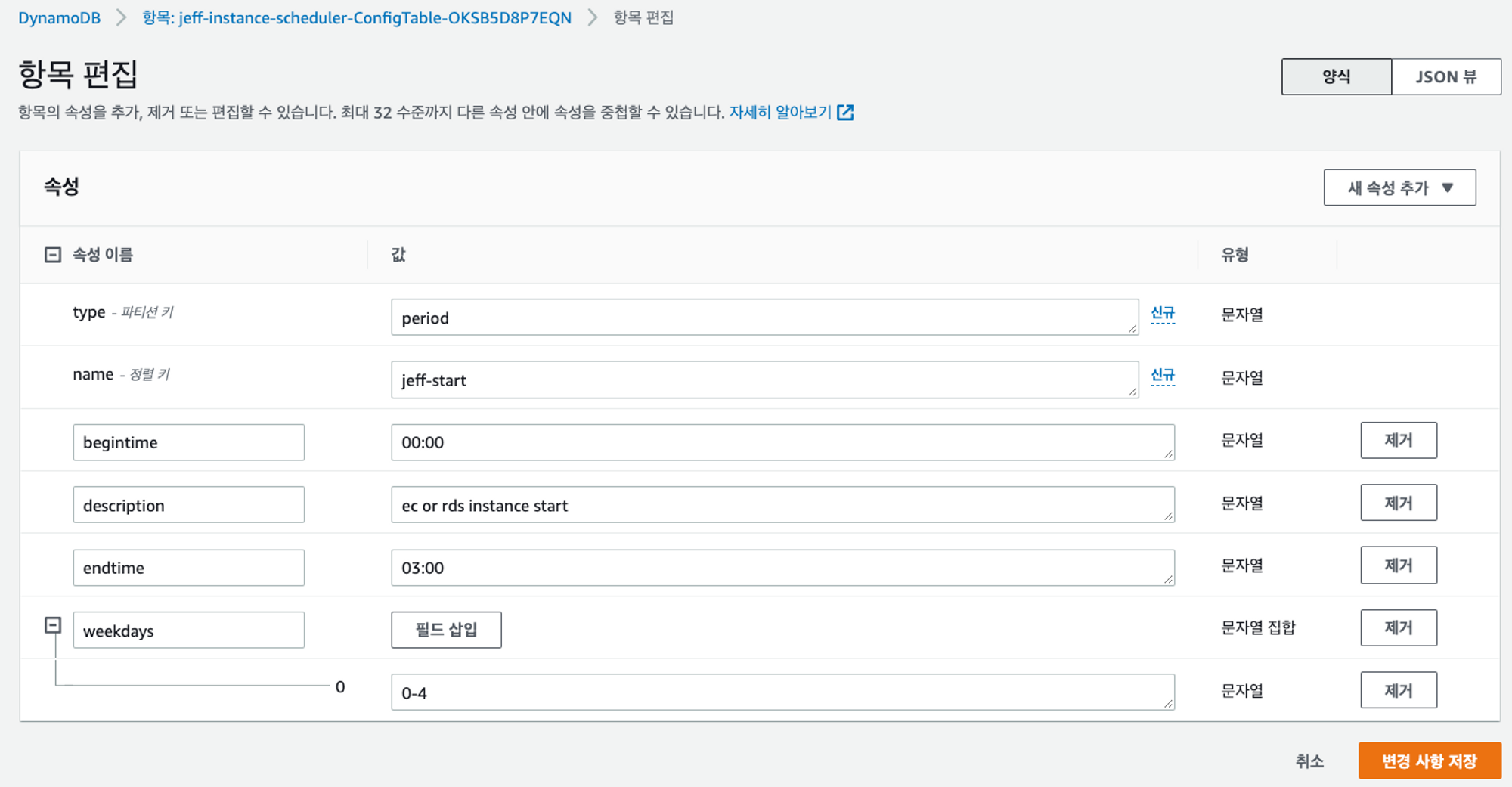Remove the description attribute
This screenshot has height=787, width=1512.
coord(1399,503)
